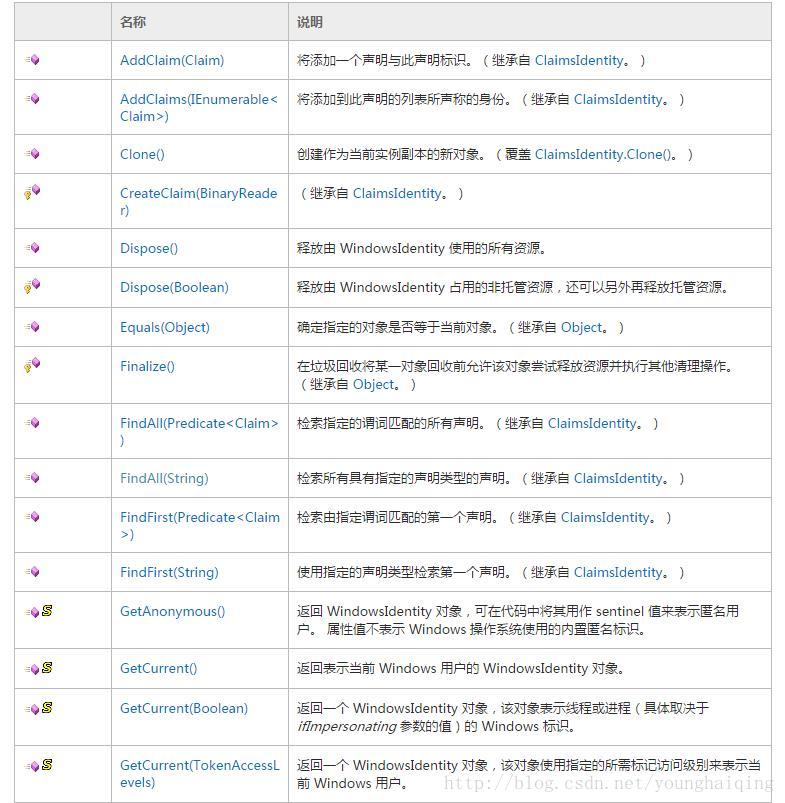Click the method icon beside Dispose()
Viewport: 785px width, 803px height.
click(33, 248)
